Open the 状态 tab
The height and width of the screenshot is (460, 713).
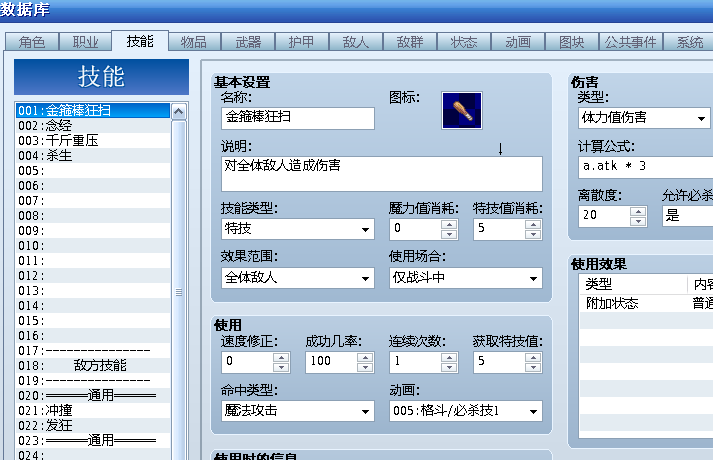click(464, 42)
